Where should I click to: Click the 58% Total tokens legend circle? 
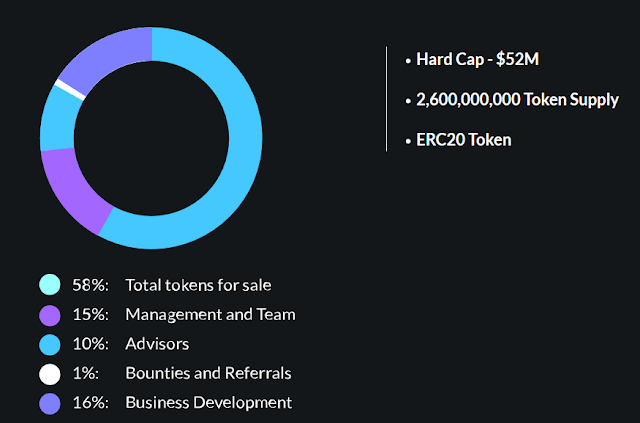pos(50,285)
